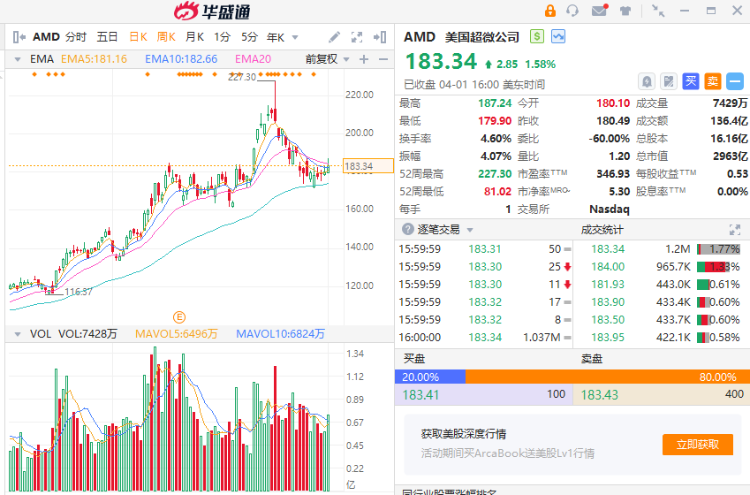
Task: Click the orange Sell (卖) button
Action: coord(713,81)
